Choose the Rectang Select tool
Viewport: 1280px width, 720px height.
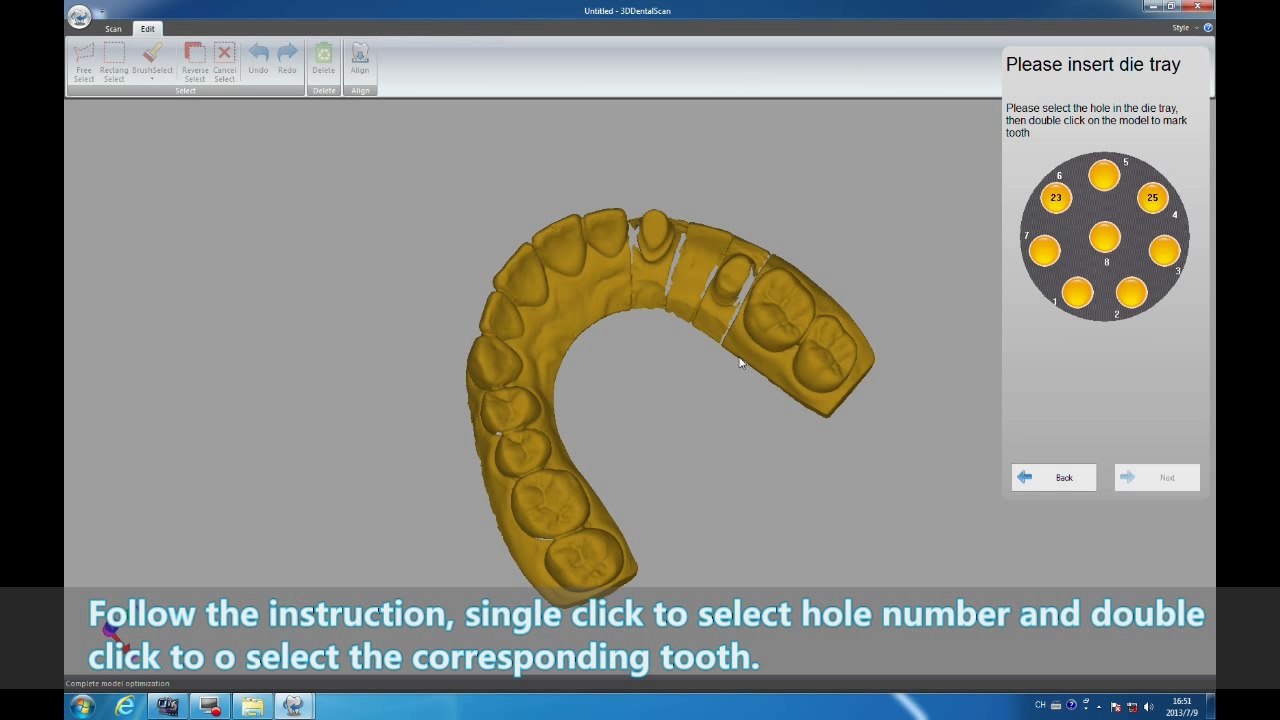coord(114,62)
